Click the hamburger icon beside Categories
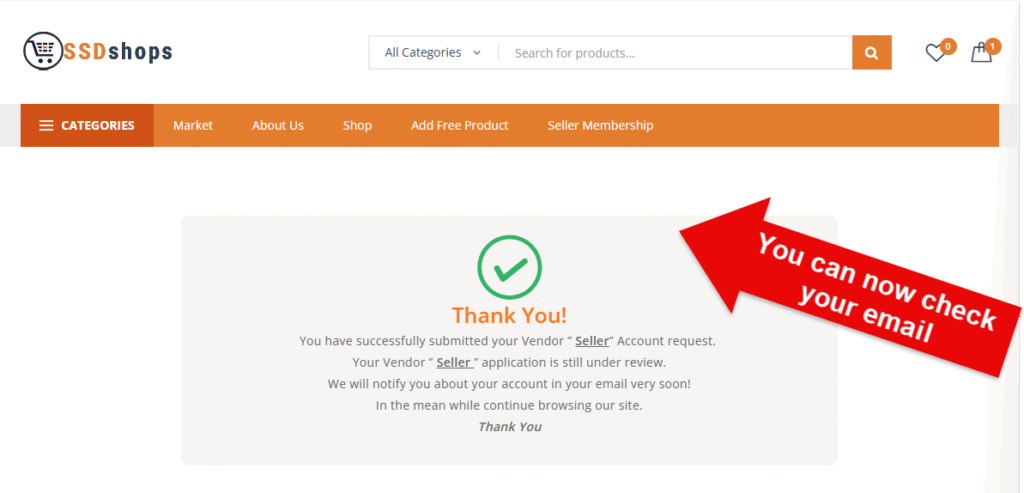Screen dimensions: 1024x493 pyautogui.click(x=46, y=126)
